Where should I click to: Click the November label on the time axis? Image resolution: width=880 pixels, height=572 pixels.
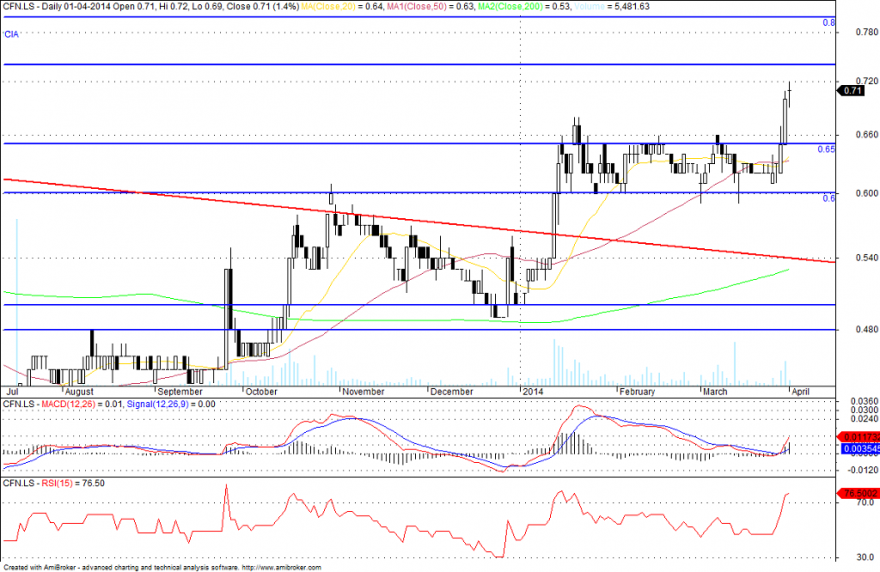(x=363, y=391)
